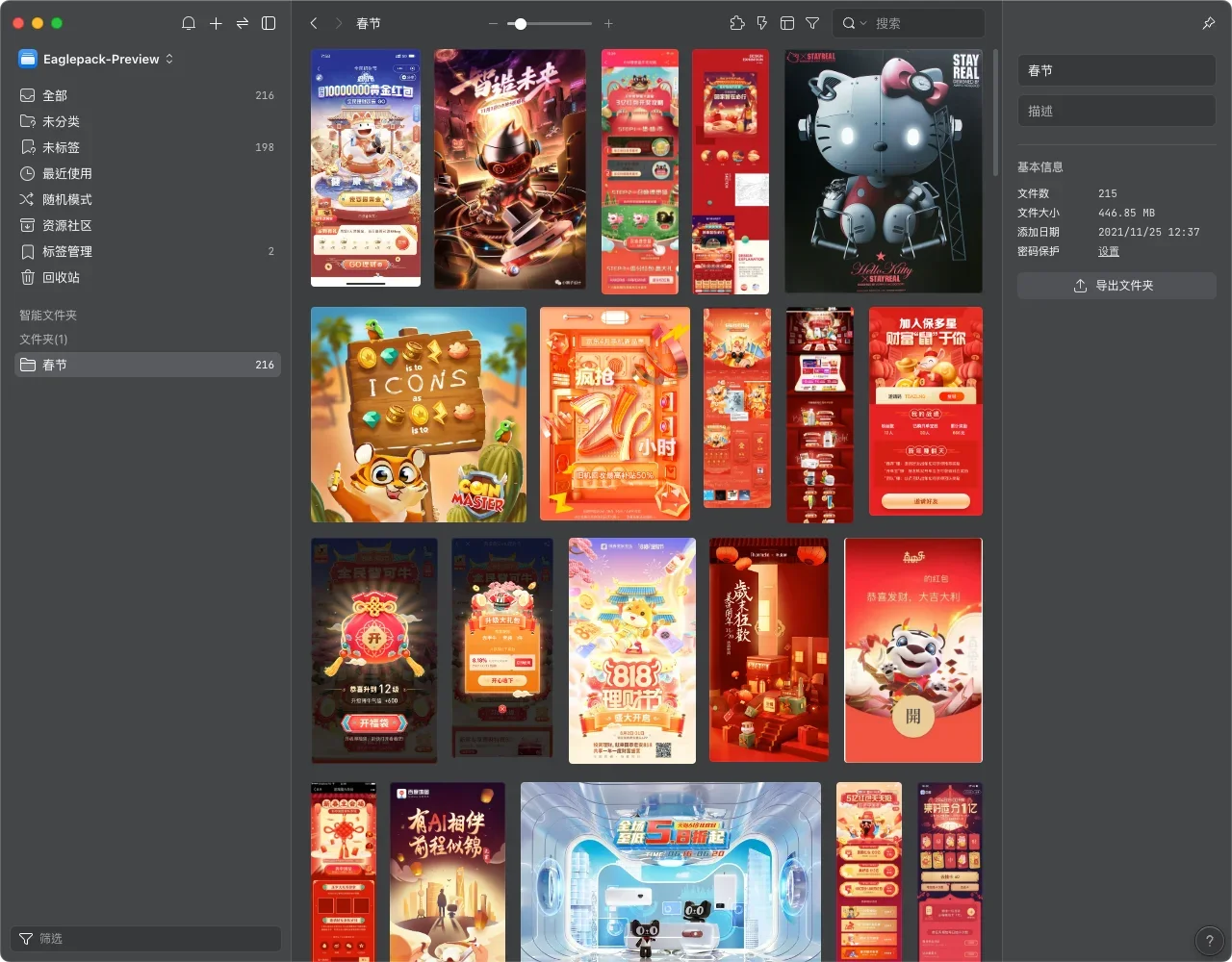1232x962 pixels.
Task: Click the 春节 title in the toolbar
Action: click(x=369, y=23)
